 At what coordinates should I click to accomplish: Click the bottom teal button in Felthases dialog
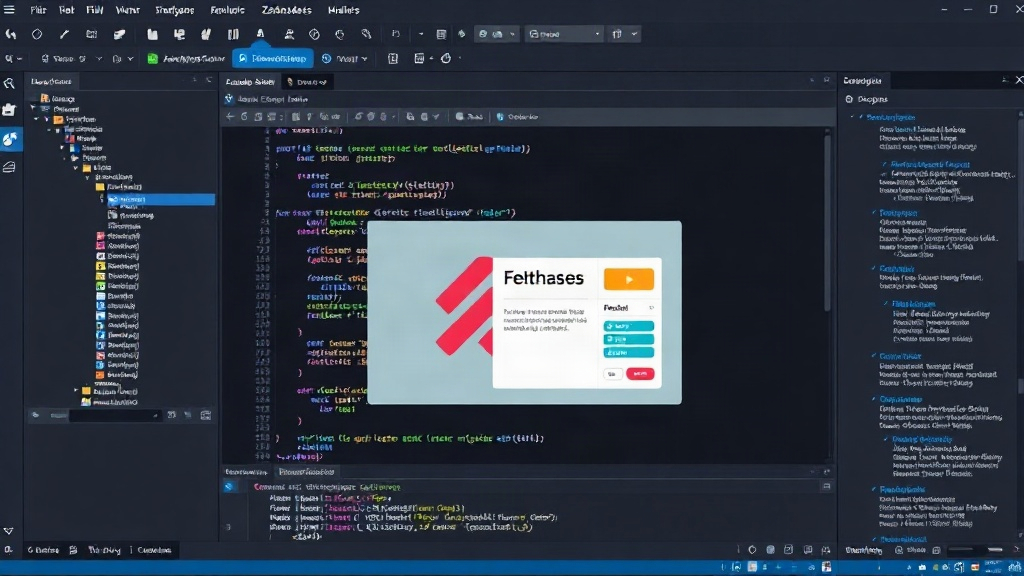click(628, 353)
